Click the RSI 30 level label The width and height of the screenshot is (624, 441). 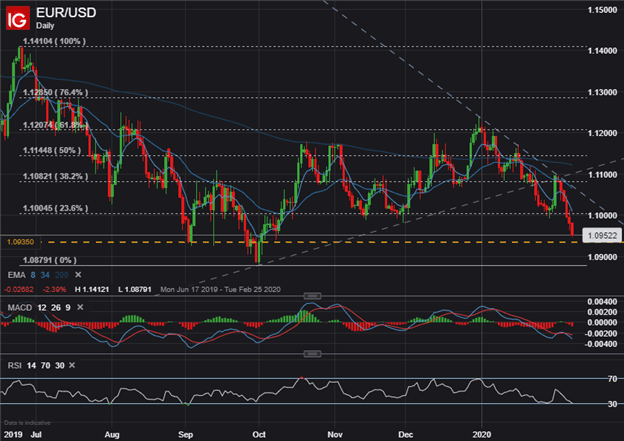(612, 404)
